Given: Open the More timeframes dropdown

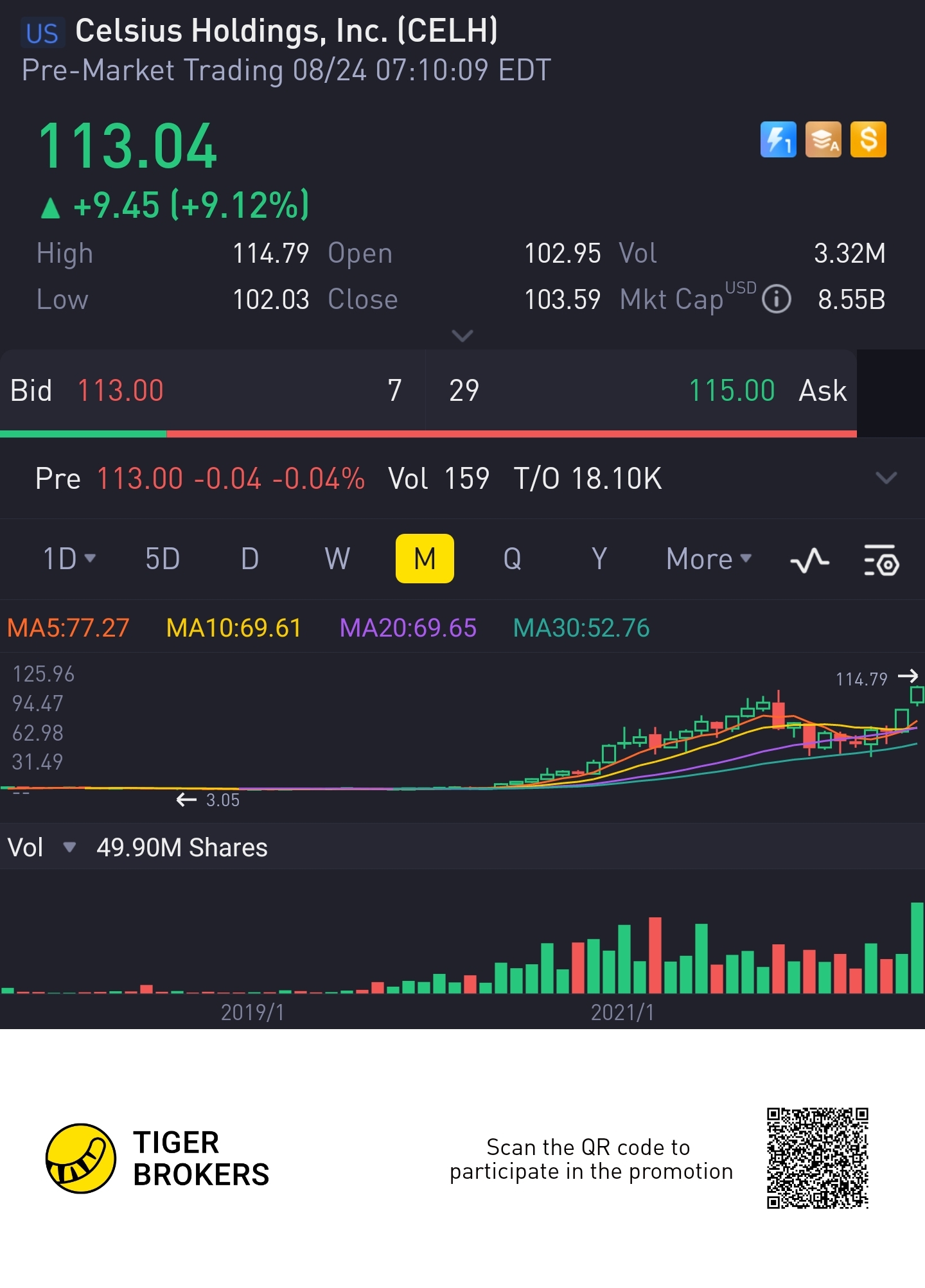Looking at the screenshot, I should [709, 559].
